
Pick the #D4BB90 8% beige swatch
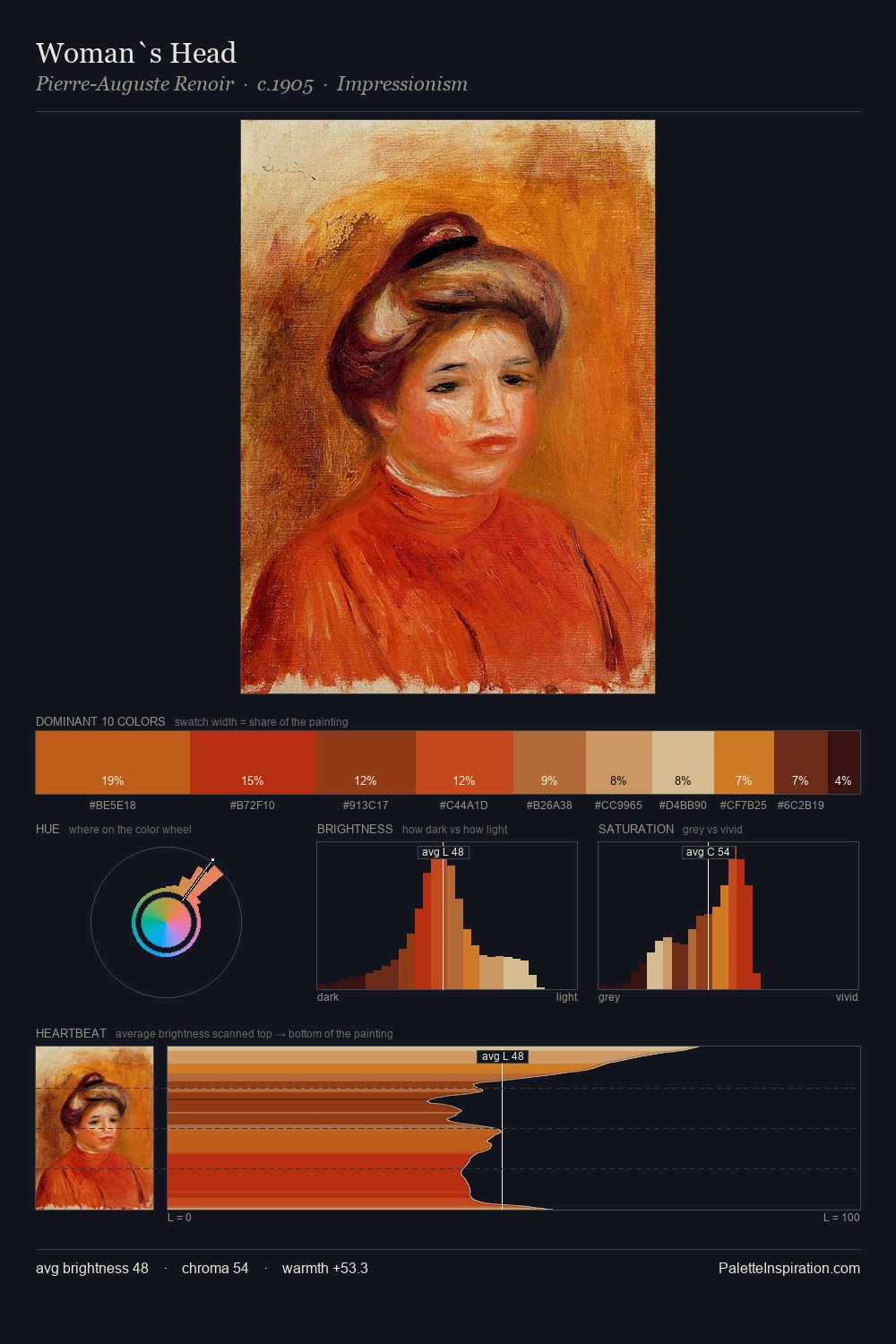point(683,762)
